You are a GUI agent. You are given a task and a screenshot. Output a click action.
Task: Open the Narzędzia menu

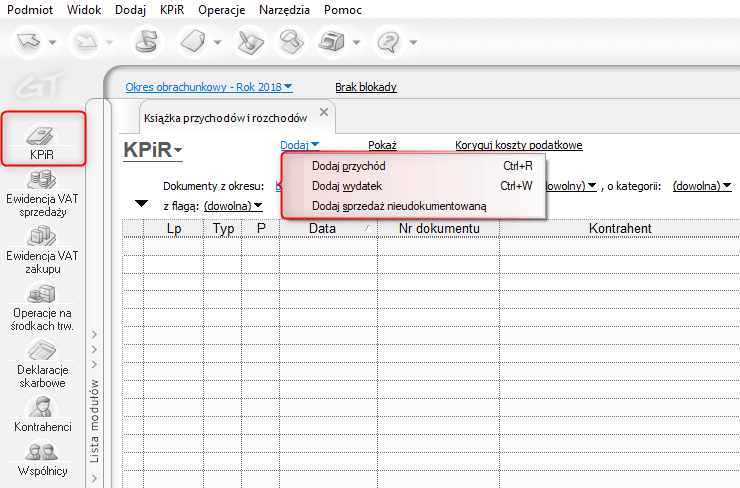point(284,9)
